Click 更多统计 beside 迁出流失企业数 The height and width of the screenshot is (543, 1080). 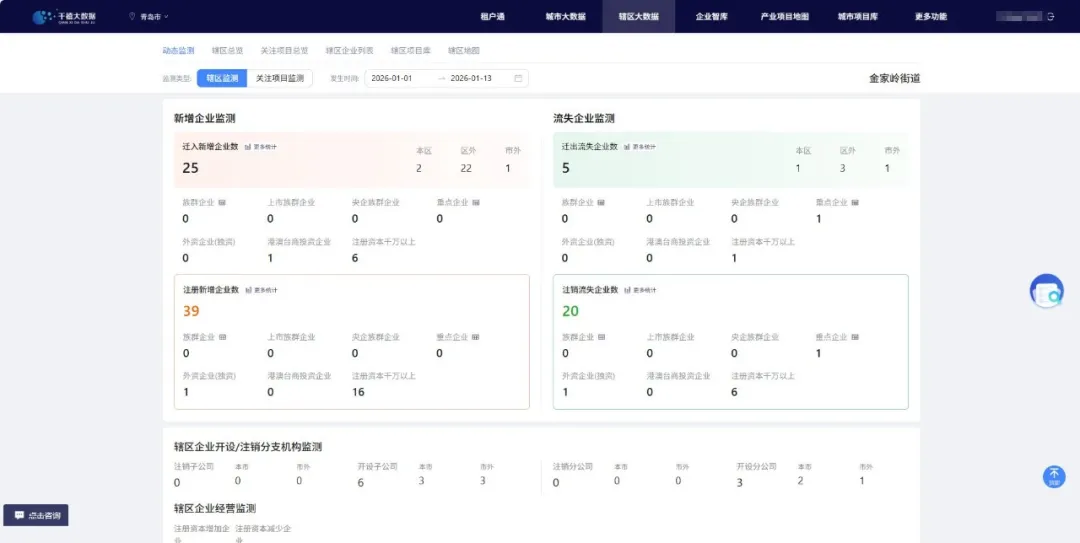pyautogui.click(x=640, y=147)
